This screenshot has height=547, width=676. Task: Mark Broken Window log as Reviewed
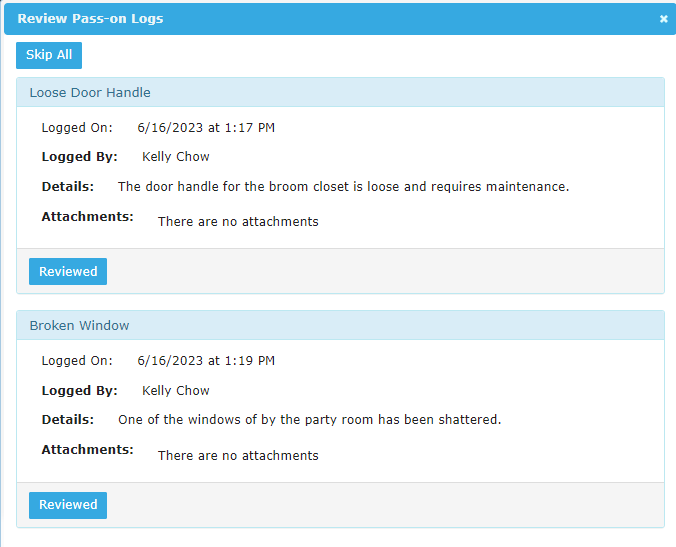pos(68,505)
